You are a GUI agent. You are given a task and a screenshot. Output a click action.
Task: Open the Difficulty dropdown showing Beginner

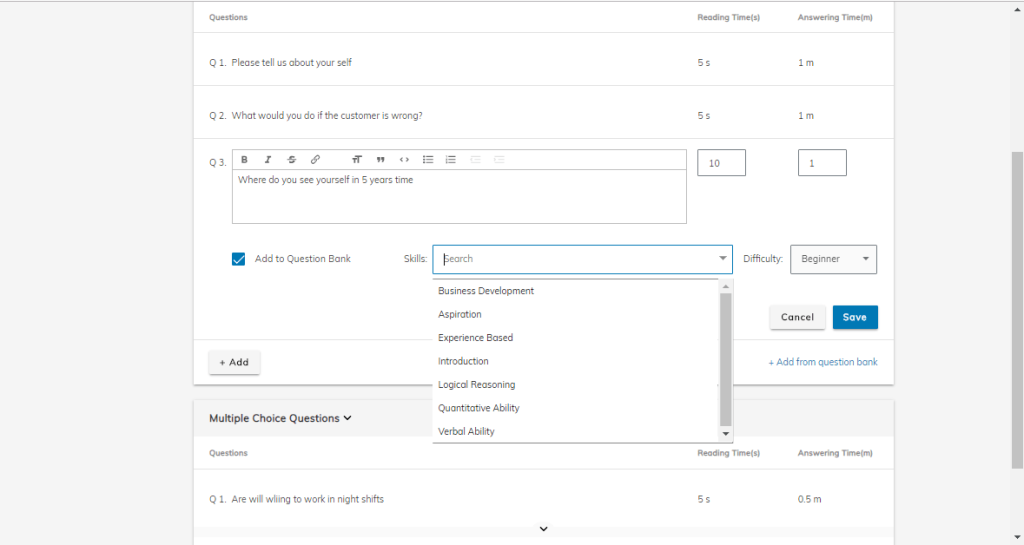click(x=833, y=259)
